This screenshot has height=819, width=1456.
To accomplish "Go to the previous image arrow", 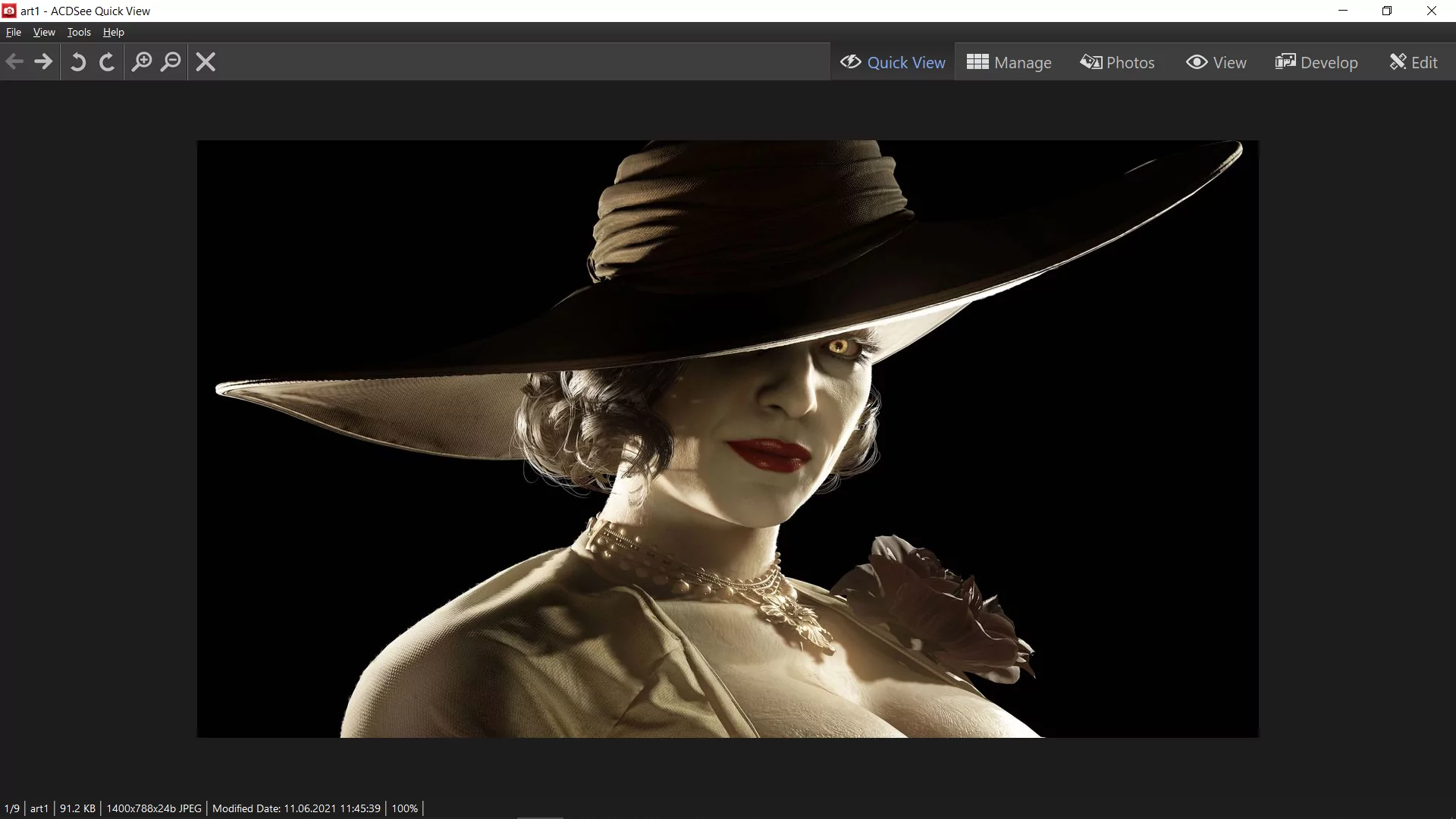I will (14, 61).
